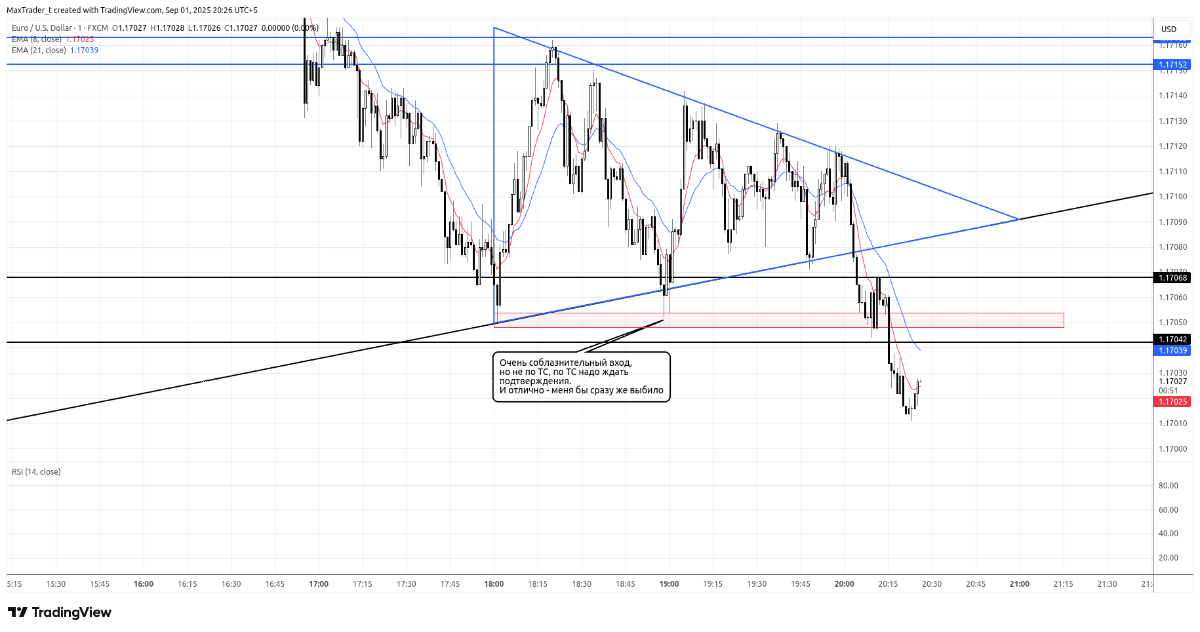Image resolution: width=1200 pixels, height=632 pixels.
Task: Click the blue 1.17152 price label
Action: point(1172,64)
